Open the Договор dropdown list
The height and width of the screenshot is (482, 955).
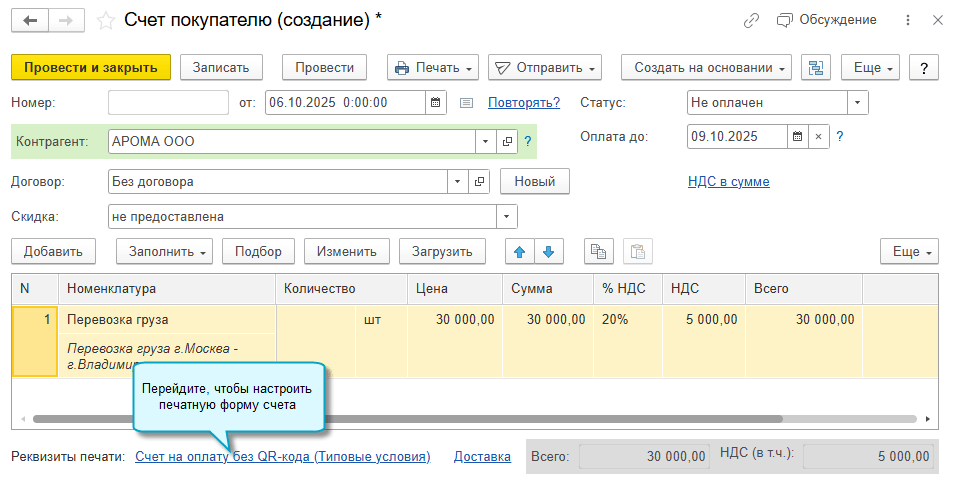click(x=457, y=182)
